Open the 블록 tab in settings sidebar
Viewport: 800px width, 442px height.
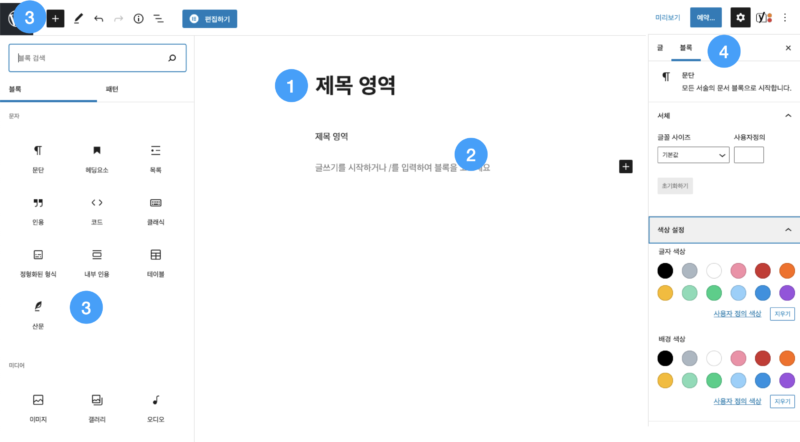pos(686,47)
